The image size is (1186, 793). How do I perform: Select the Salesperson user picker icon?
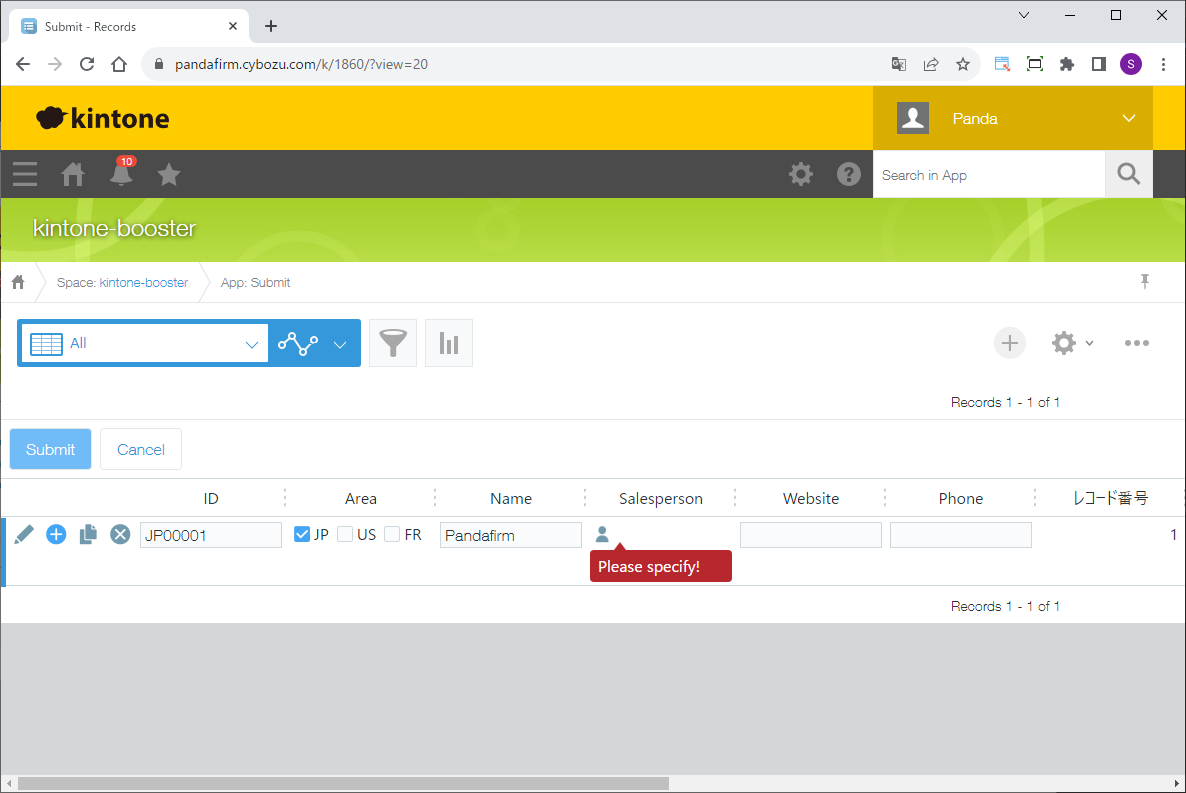[602, 535]
